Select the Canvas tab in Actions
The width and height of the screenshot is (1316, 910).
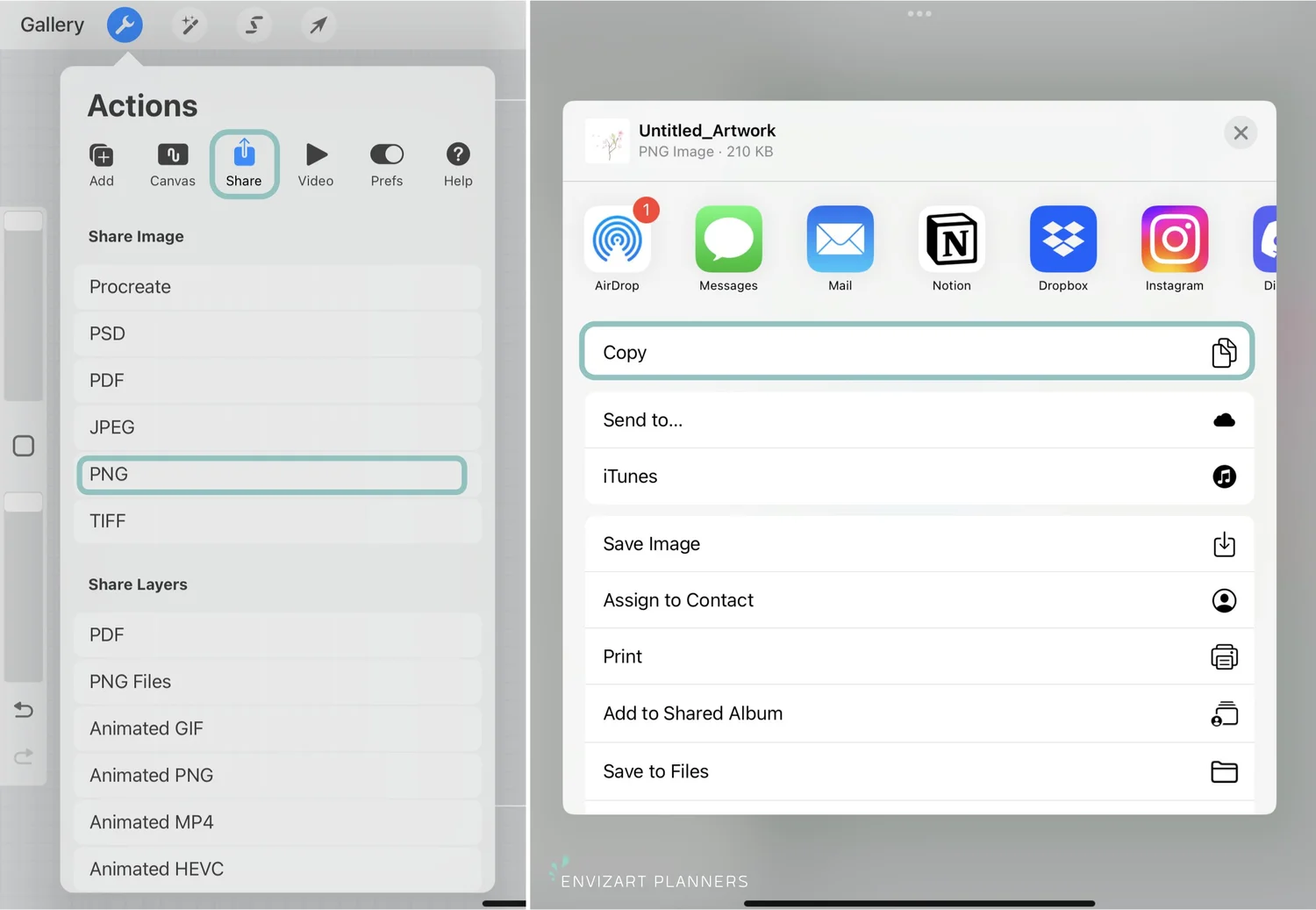172,163
